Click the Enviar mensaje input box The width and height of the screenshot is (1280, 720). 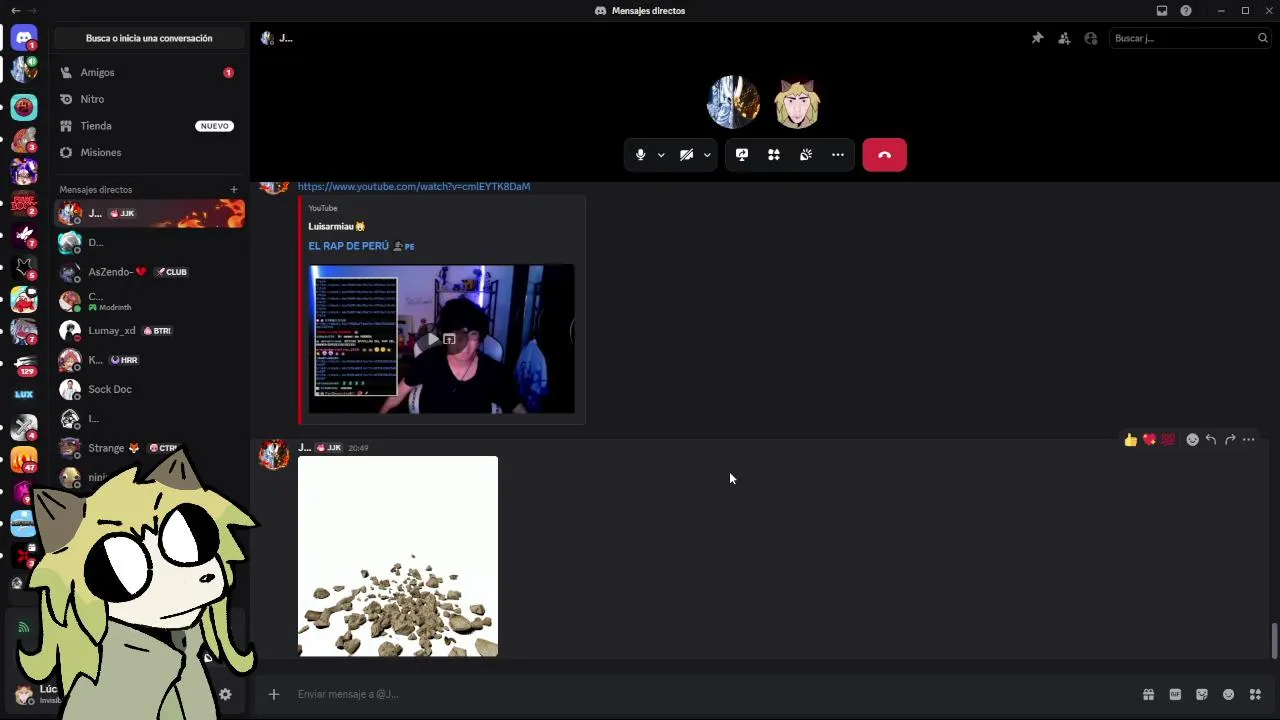point(710,694)
